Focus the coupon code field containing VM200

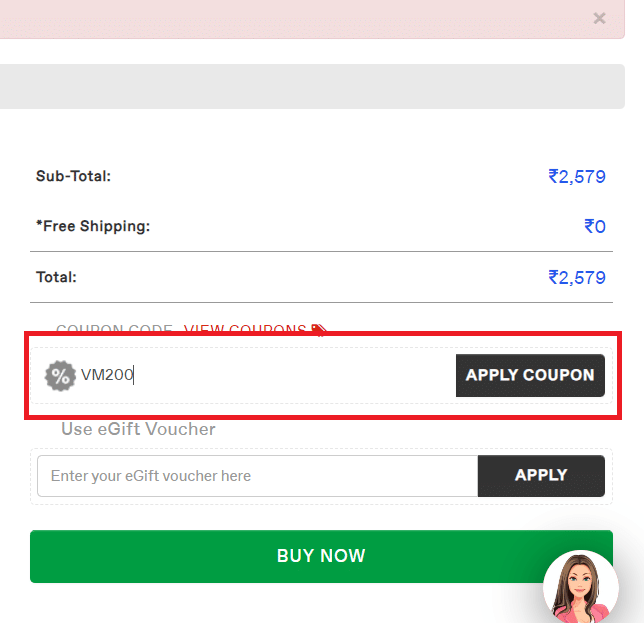click(260, 376)
